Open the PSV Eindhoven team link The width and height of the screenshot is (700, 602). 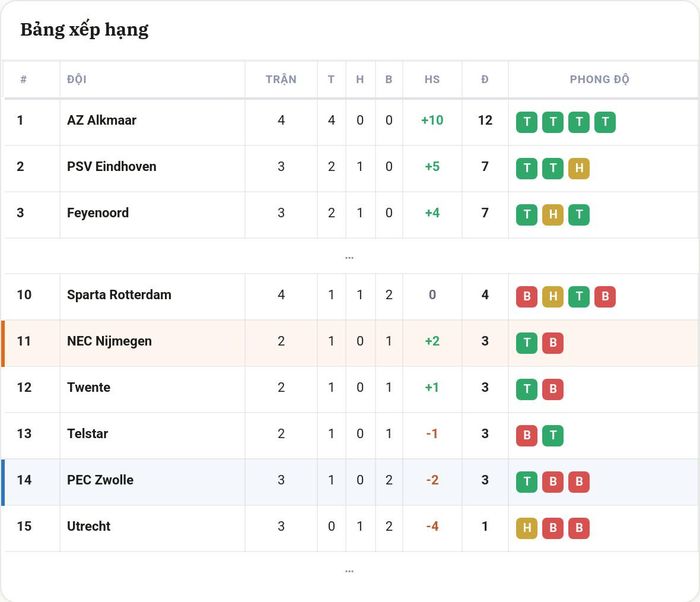point(112,167)
